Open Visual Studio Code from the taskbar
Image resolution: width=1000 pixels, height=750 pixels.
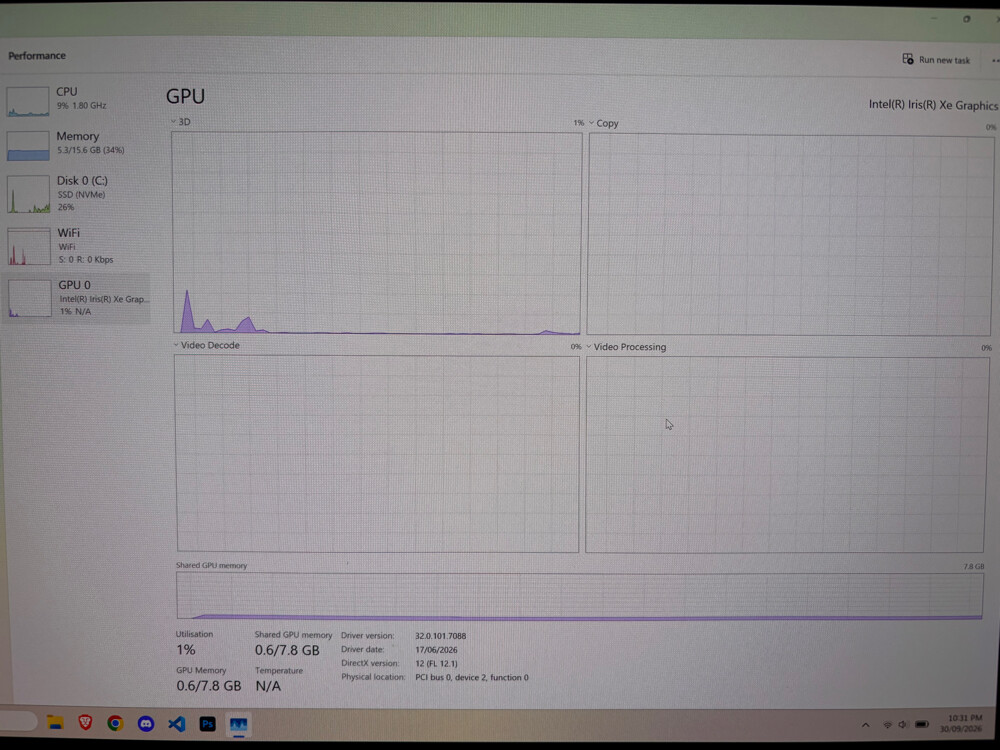[177, 723]
